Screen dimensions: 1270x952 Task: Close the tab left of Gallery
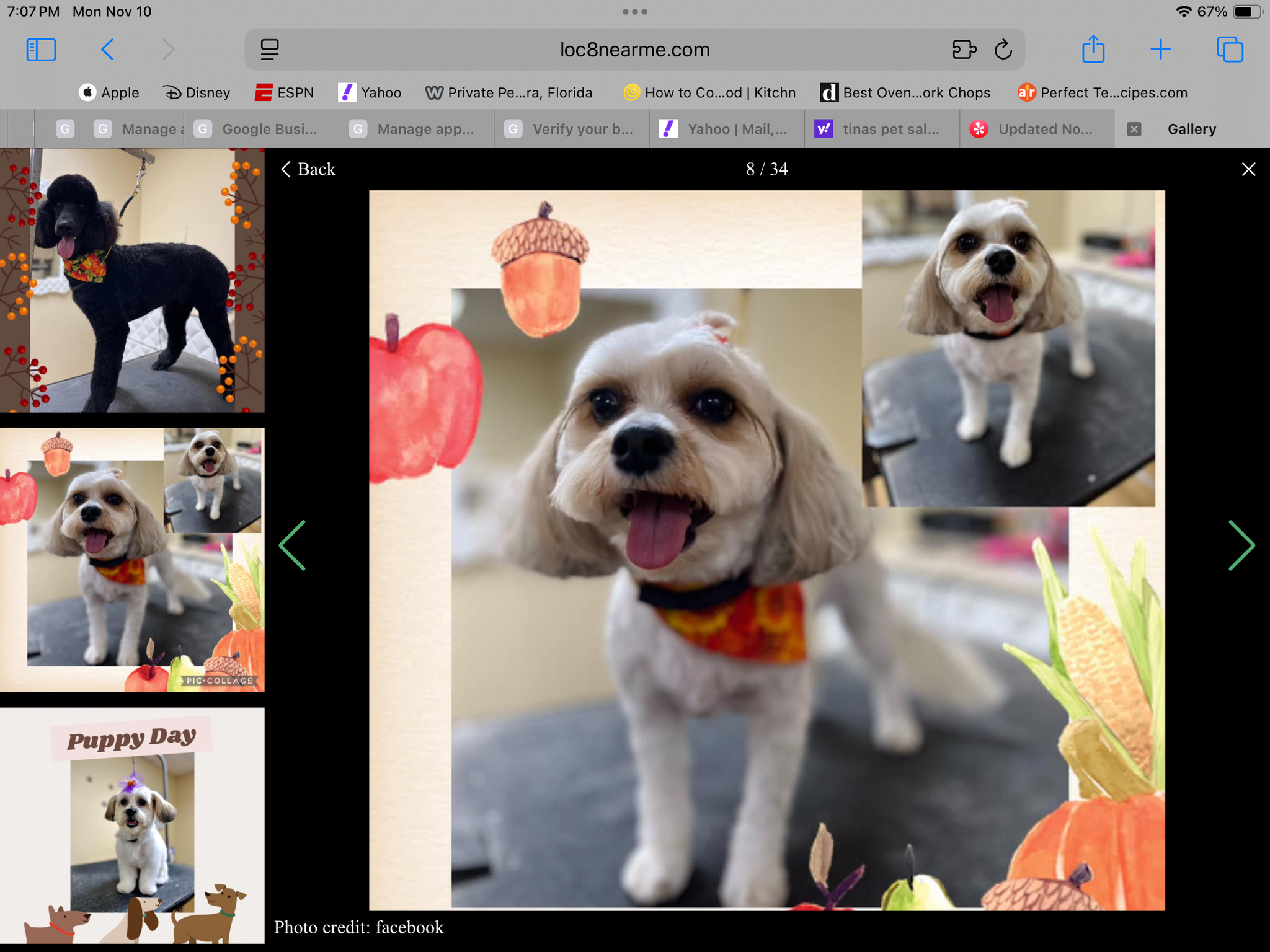click(x=1134, y=129)
